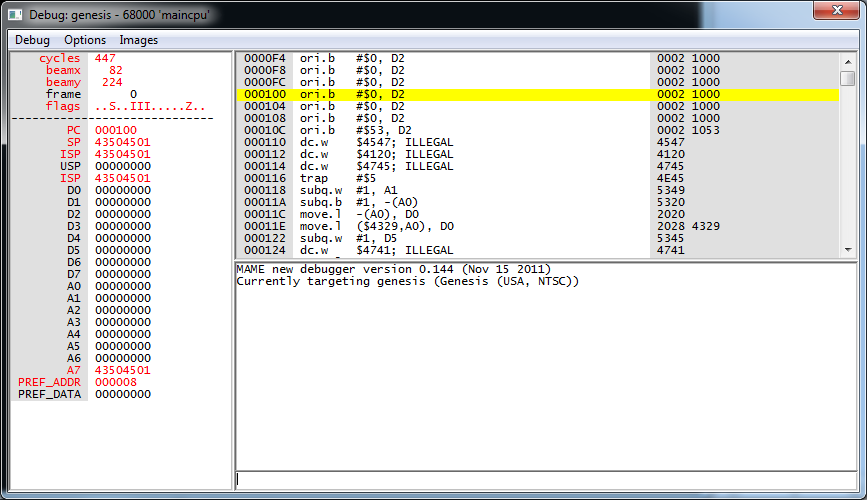Open the Images menu
867x500 pixels.
pos(138,40)
